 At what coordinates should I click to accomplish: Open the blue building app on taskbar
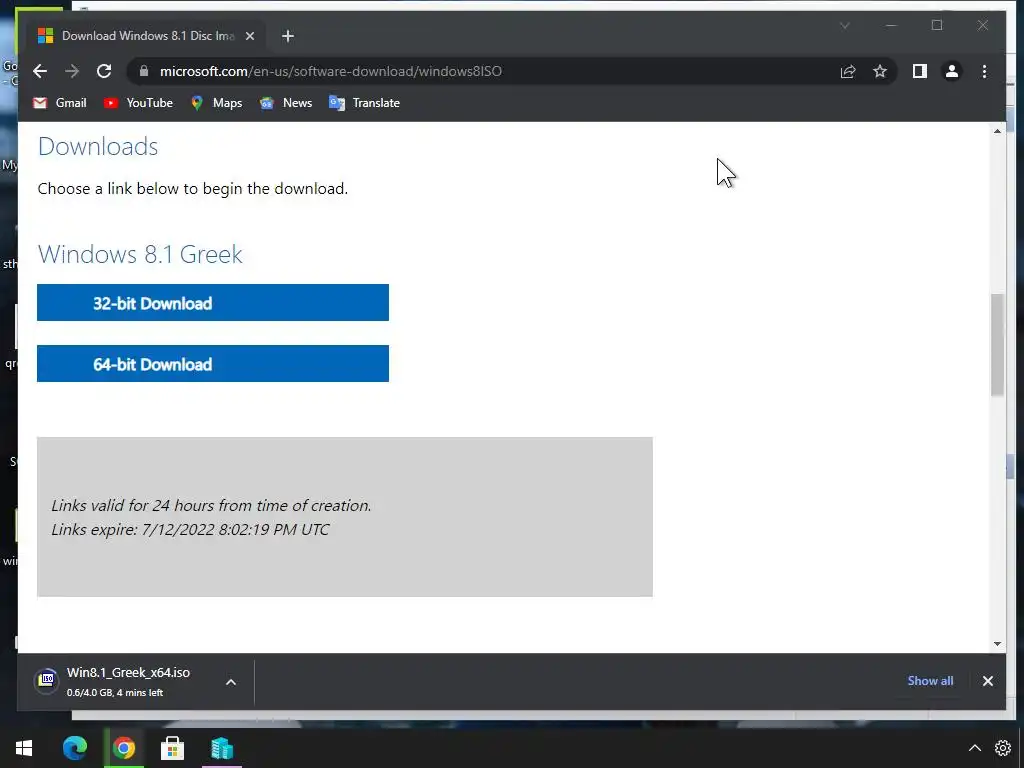222,748
